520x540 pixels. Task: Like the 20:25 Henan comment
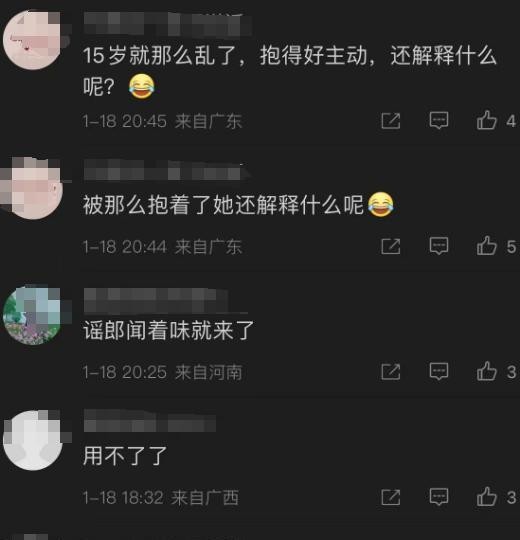487,371
